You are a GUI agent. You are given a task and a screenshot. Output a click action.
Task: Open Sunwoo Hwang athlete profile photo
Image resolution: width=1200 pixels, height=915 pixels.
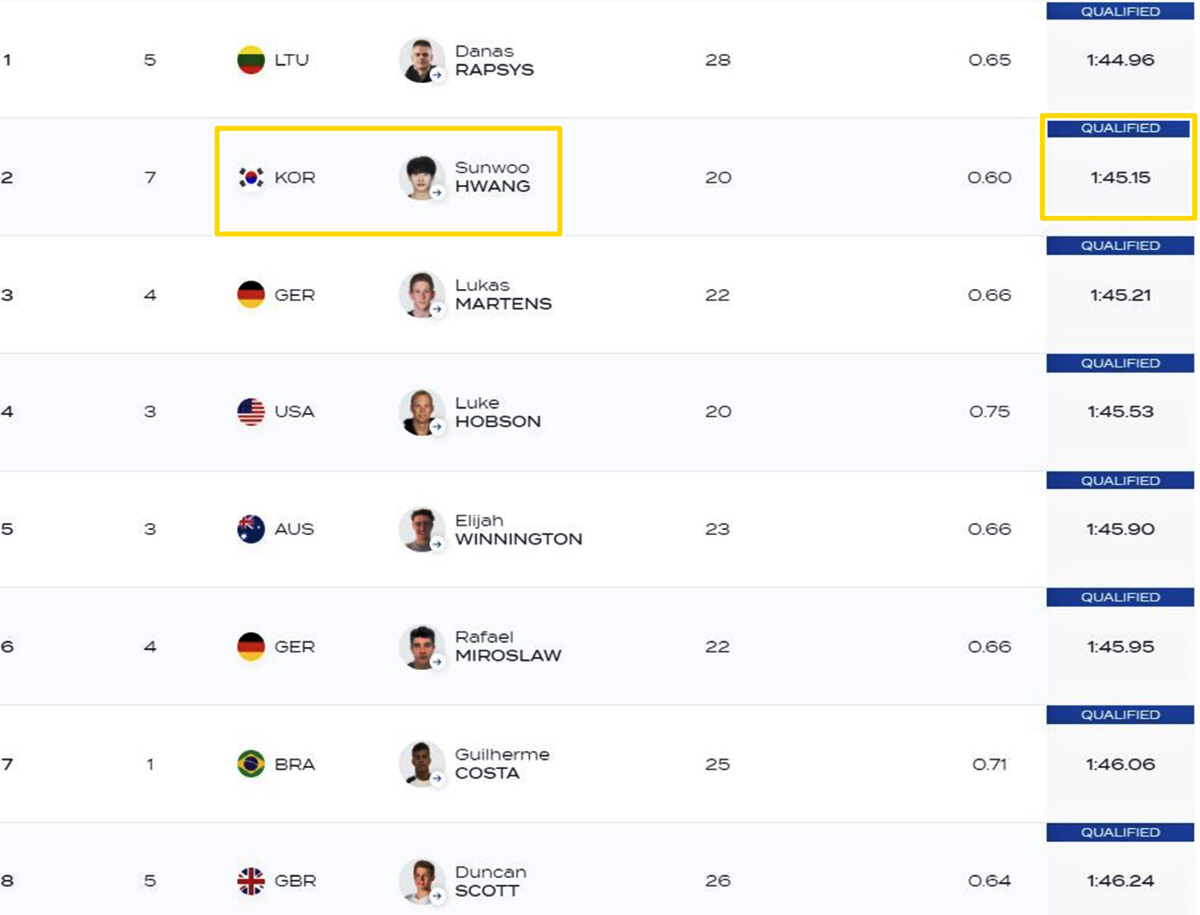(421, 178)
